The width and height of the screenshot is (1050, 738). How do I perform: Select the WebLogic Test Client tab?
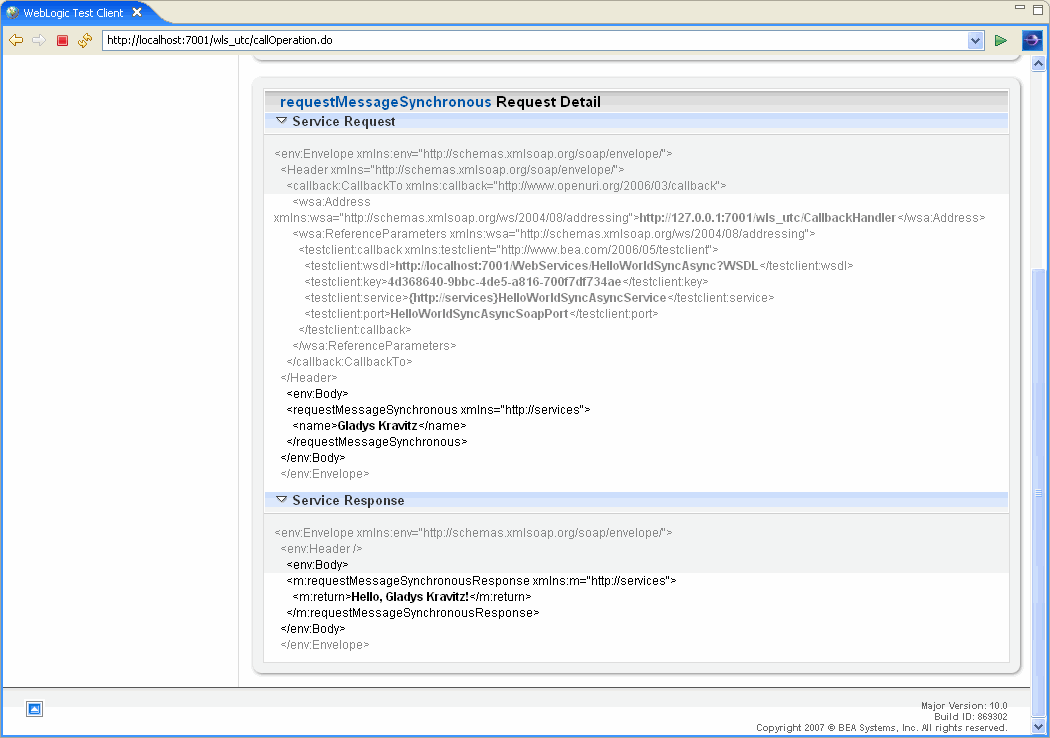click(x=74, y=13)
